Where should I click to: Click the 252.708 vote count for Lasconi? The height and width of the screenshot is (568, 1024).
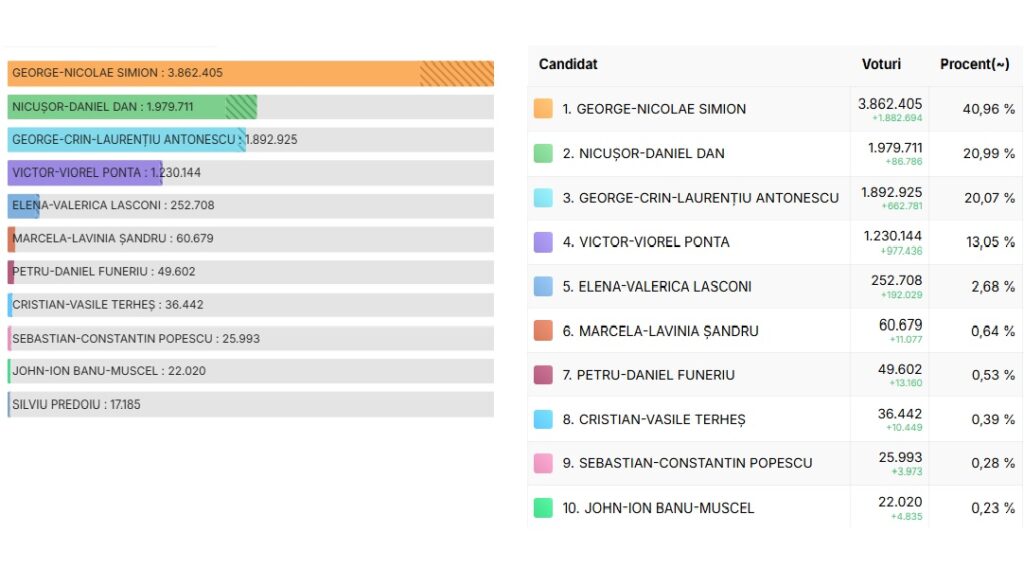(896, 280)
